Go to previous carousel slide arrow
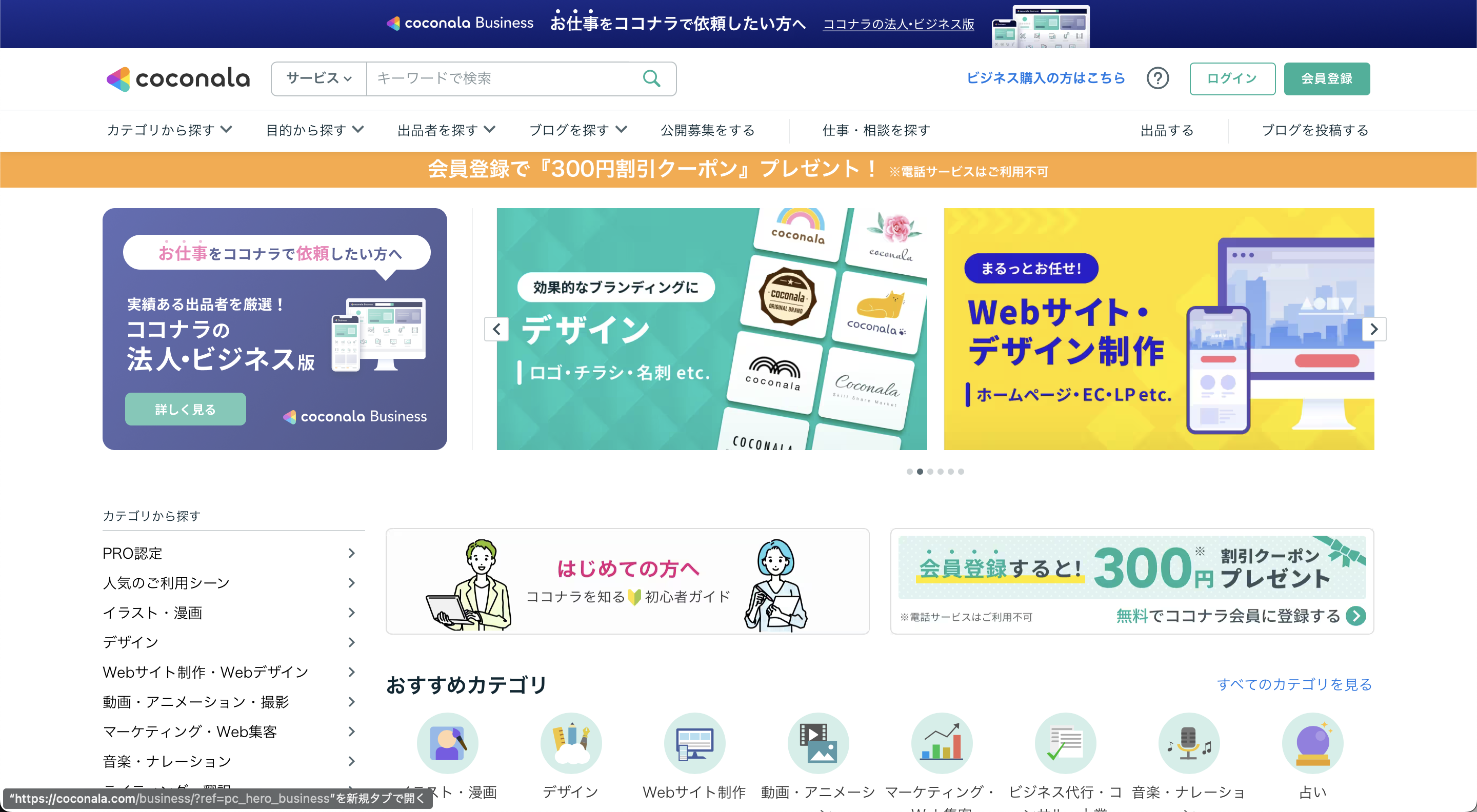The image size is (1477, 812). point(496,329)
